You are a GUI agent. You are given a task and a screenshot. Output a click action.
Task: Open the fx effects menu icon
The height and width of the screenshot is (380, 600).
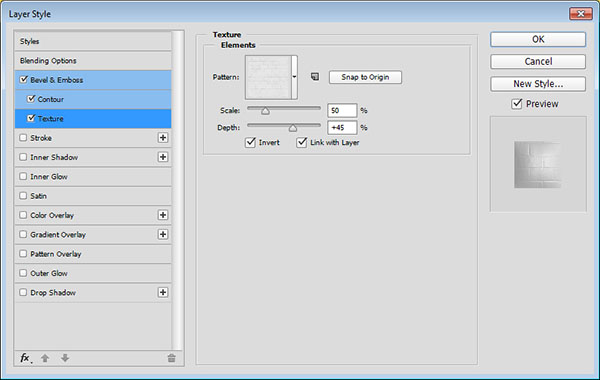pyautogui.click(x=26, y=358)
